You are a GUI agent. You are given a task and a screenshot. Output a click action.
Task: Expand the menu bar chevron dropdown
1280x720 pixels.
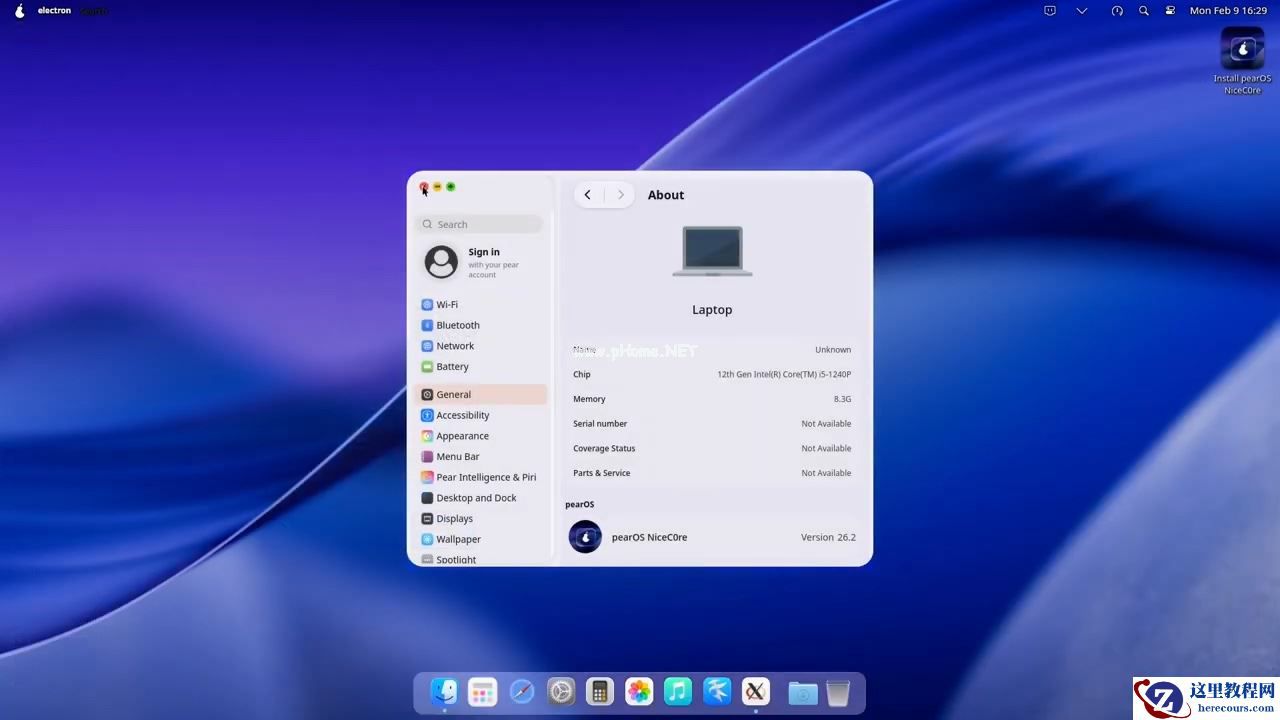pyautogui.click(x=1082, y=11)
